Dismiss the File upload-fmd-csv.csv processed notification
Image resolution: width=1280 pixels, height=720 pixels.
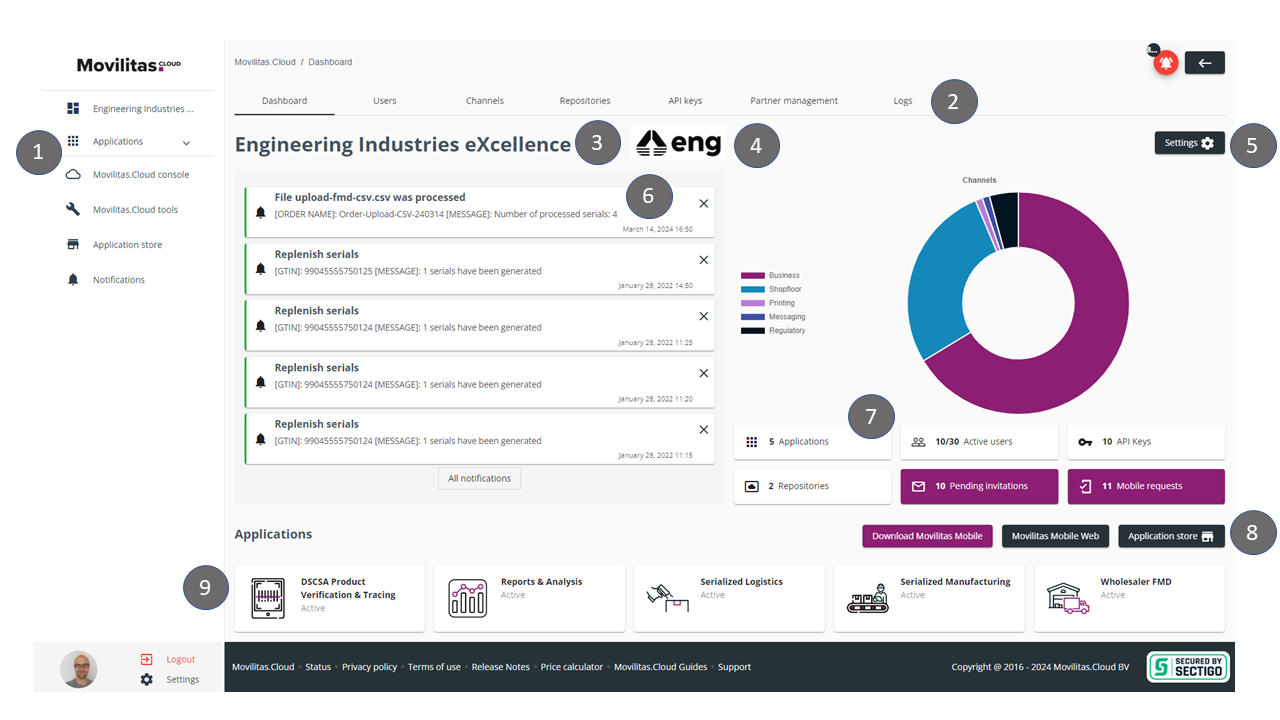point(704,203)
